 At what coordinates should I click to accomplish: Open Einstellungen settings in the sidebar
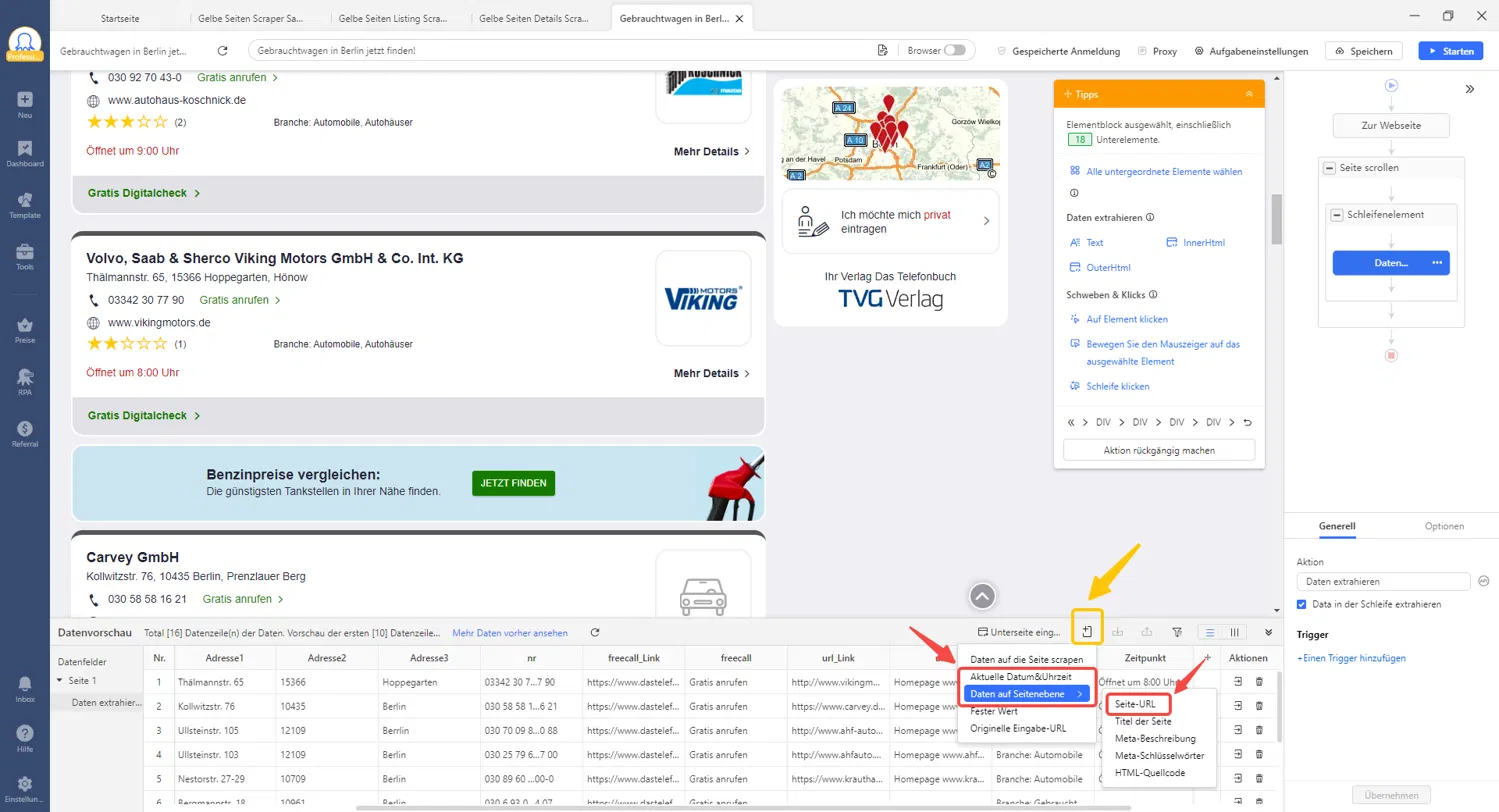click(x=24, y=789)
